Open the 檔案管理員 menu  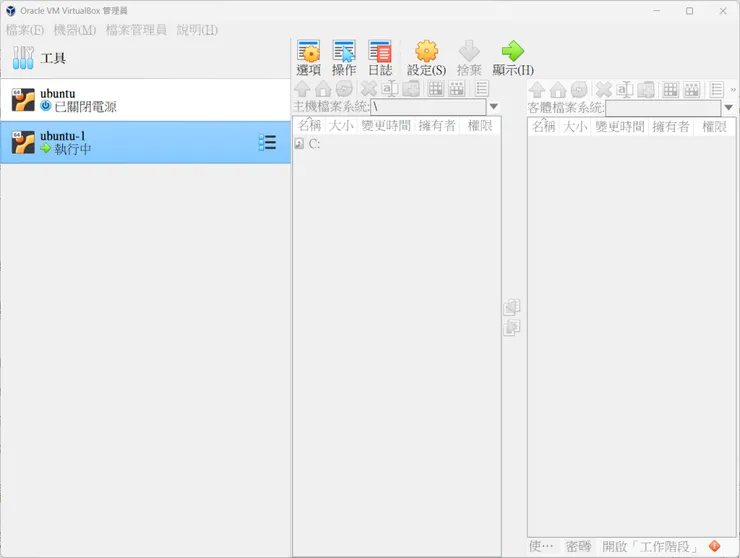[x=136, y=30]
